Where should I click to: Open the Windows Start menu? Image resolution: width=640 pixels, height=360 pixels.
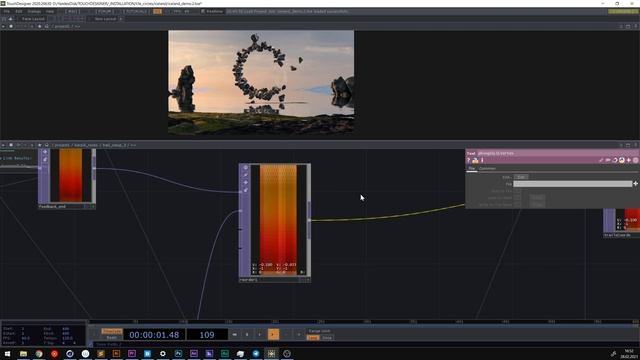click(x=7, y=353)
